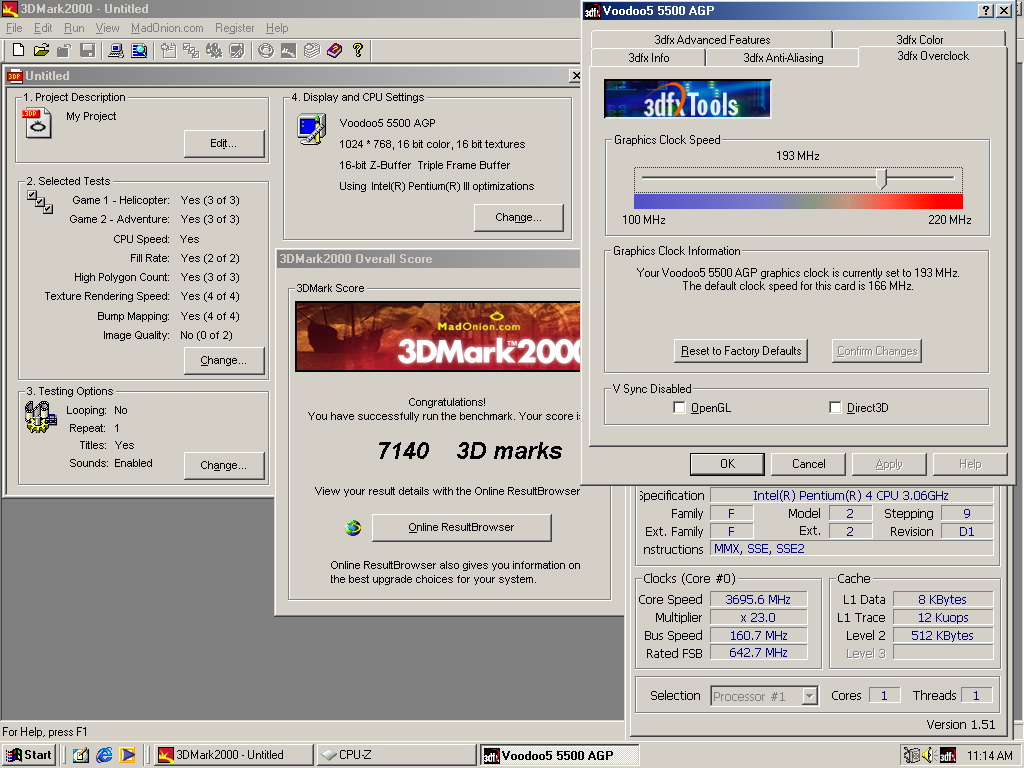Viewport: 1024px width, 768px height.
Task: Open the View menu
Action: (107, 28)
